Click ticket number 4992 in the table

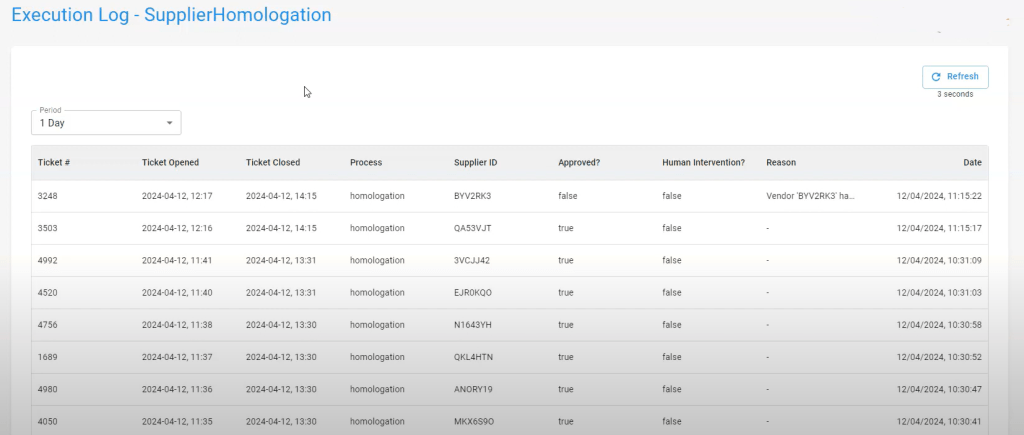coord(50,260)
